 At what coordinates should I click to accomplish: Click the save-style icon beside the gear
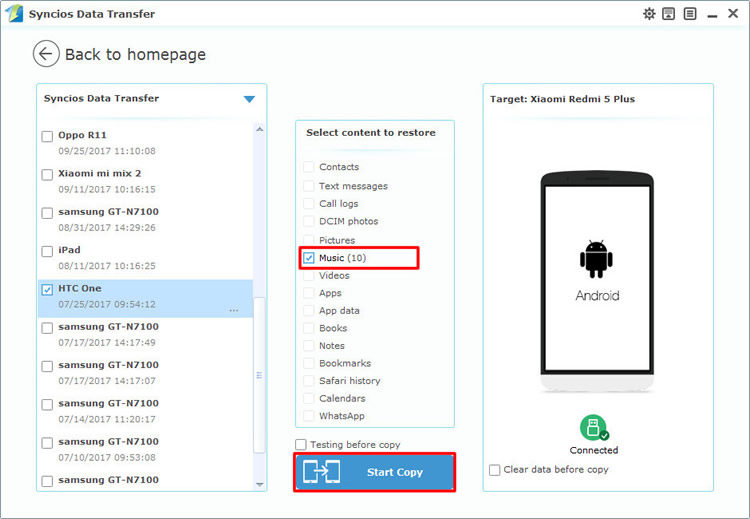669,14
